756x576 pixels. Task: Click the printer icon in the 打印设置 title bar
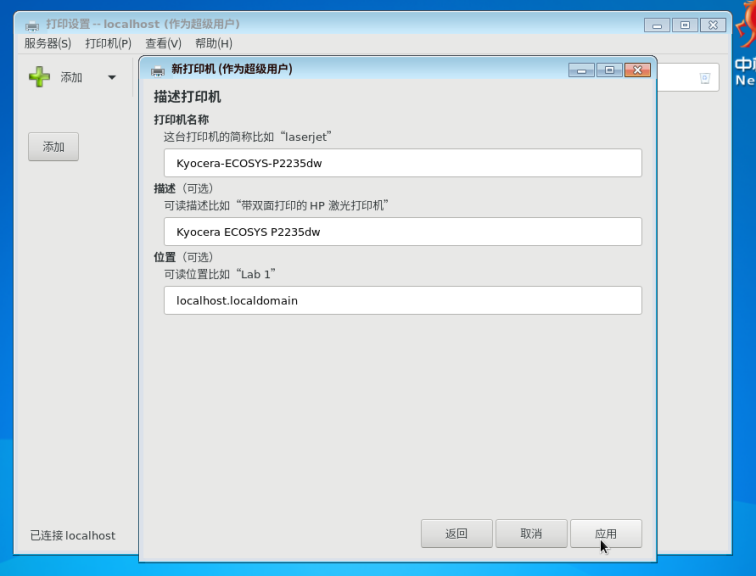coord(32,24)
